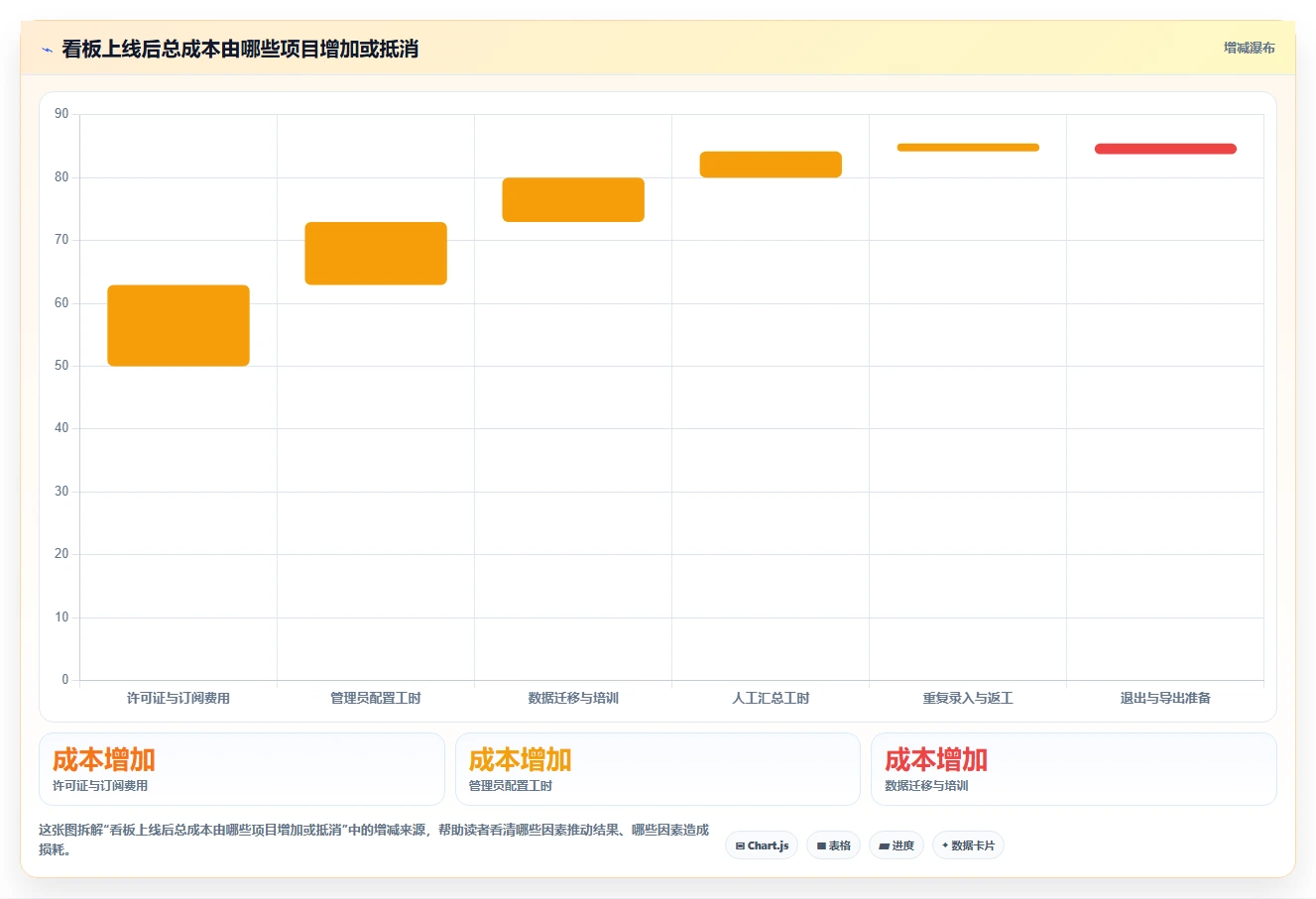Click the 增减瀑布 label in header
This screenshot has height=899, width=1316.
click(1249, 48)
